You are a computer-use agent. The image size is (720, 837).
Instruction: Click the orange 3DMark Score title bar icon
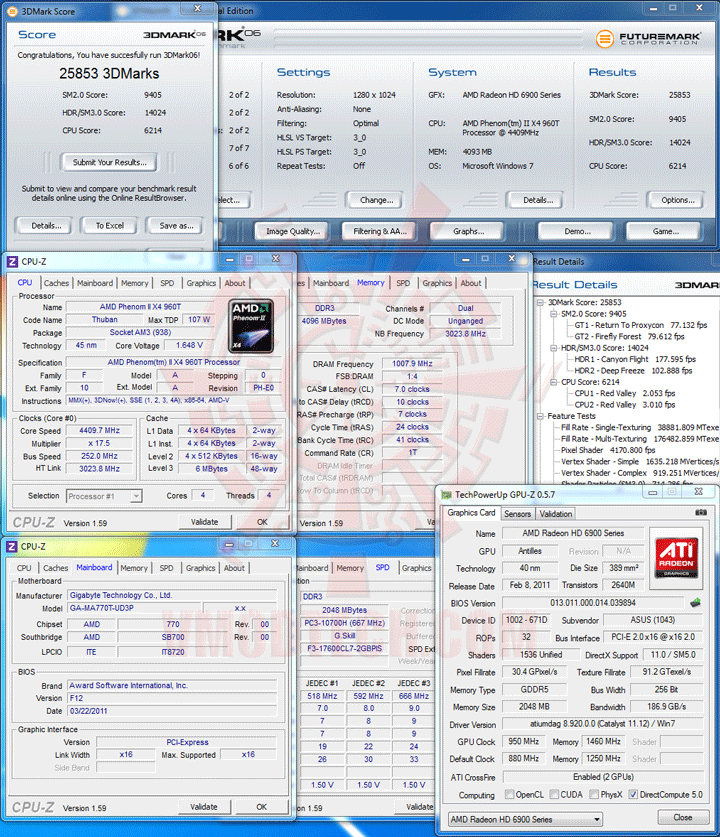pyautogui.click(x=12, y=11)
